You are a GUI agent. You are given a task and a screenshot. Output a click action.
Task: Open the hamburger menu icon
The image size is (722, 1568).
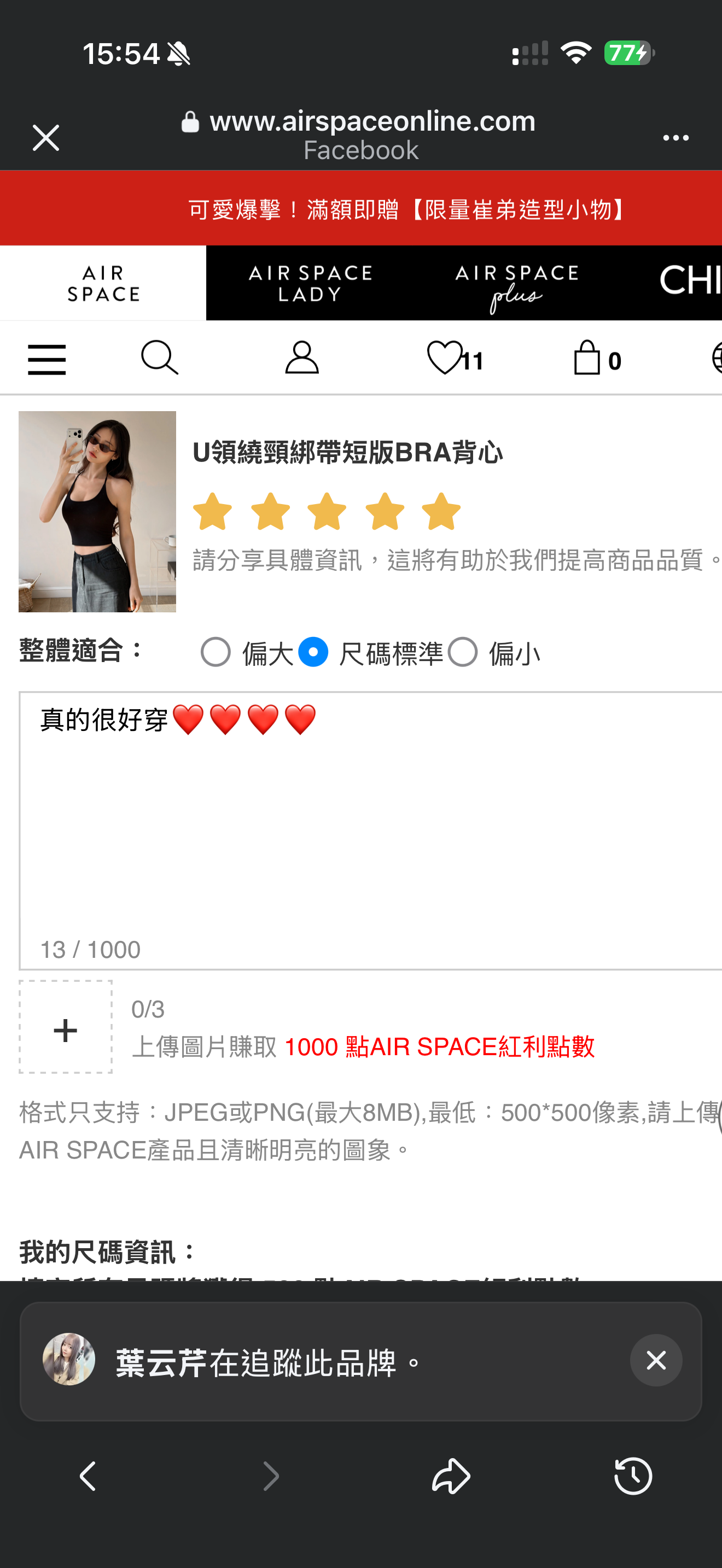(x=47, y=359)
